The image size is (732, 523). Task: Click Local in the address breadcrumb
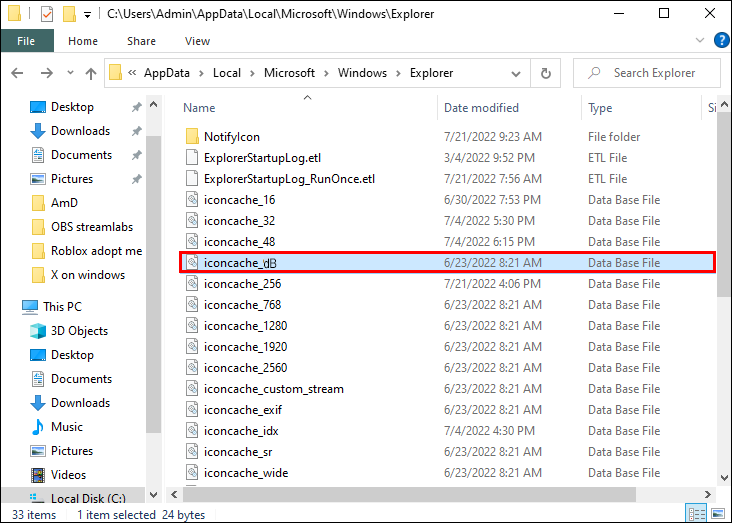point(227,73)
